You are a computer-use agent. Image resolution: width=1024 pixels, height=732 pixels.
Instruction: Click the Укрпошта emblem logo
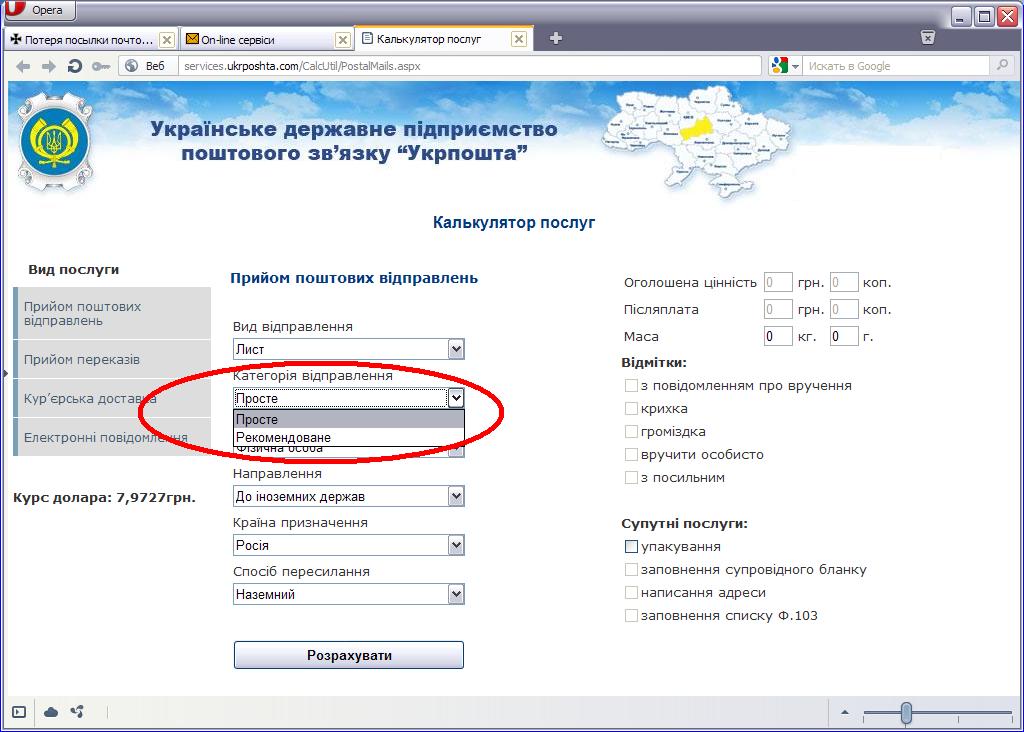click(x=55, y=141)
